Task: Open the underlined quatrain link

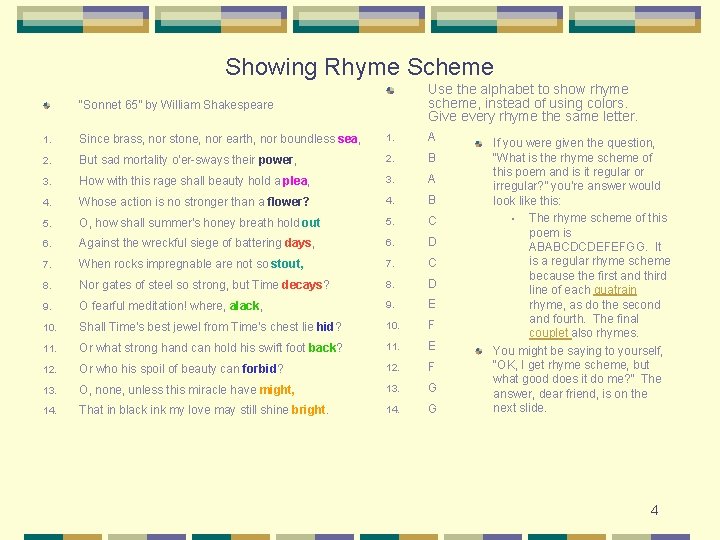Action: tap(615, 290)
